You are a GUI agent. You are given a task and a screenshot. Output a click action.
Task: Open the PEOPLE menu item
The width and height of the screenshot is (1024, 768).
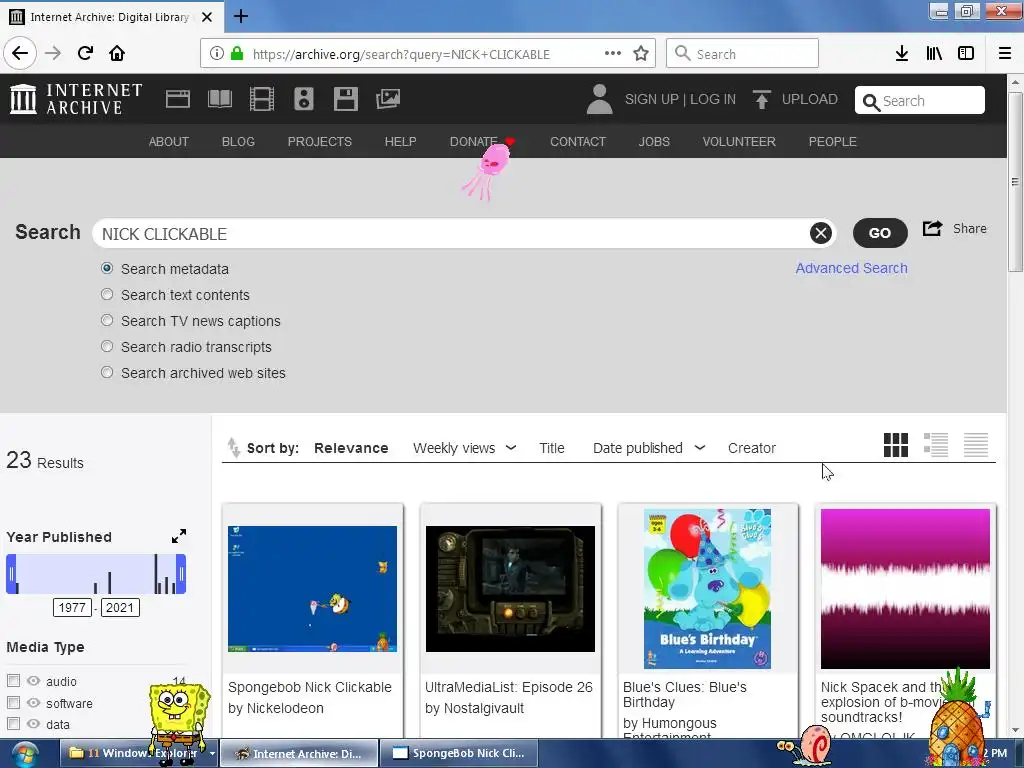click(832, 142)
